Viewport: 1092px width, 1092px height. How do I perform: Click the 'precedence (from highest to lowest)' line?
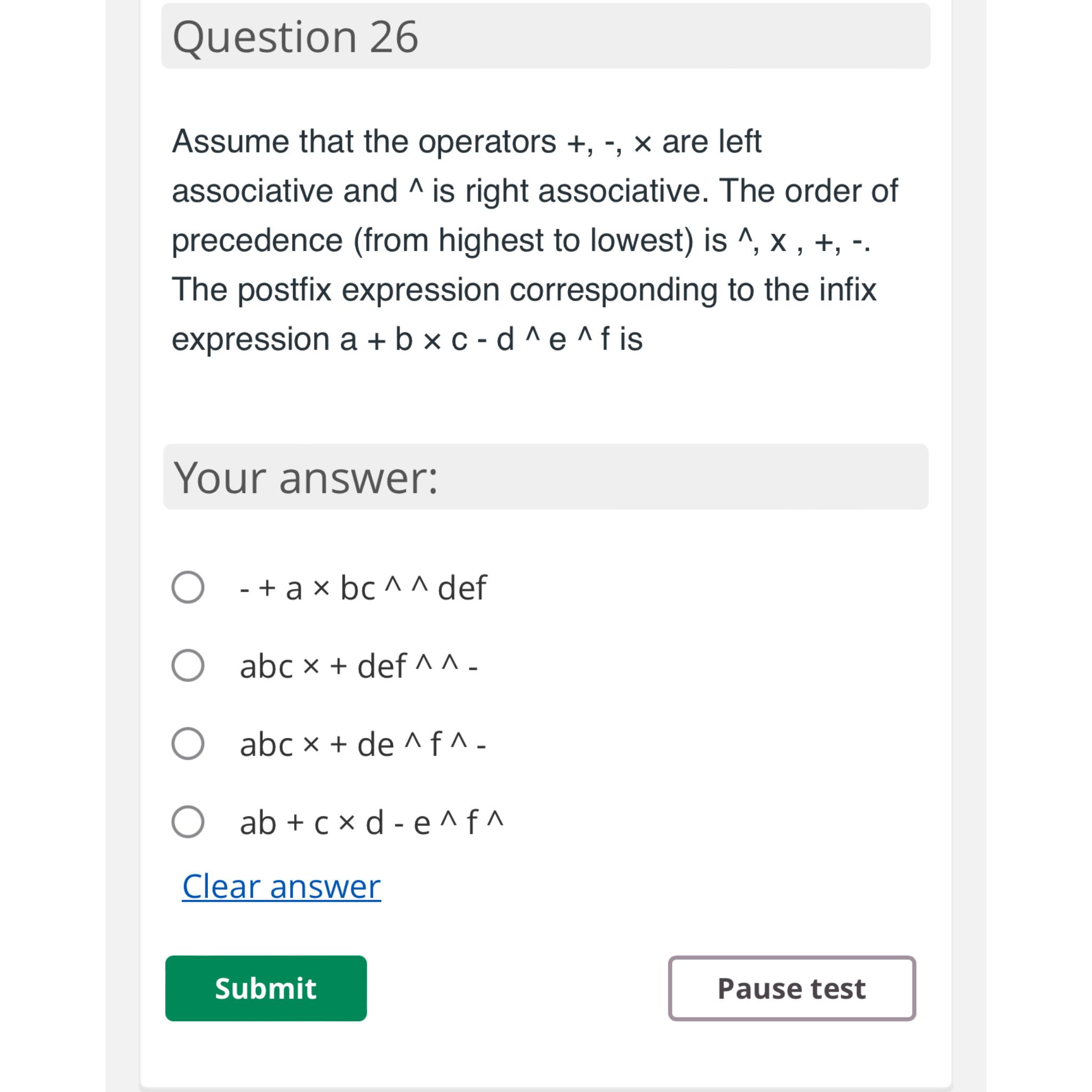click(x=521, y=240)
